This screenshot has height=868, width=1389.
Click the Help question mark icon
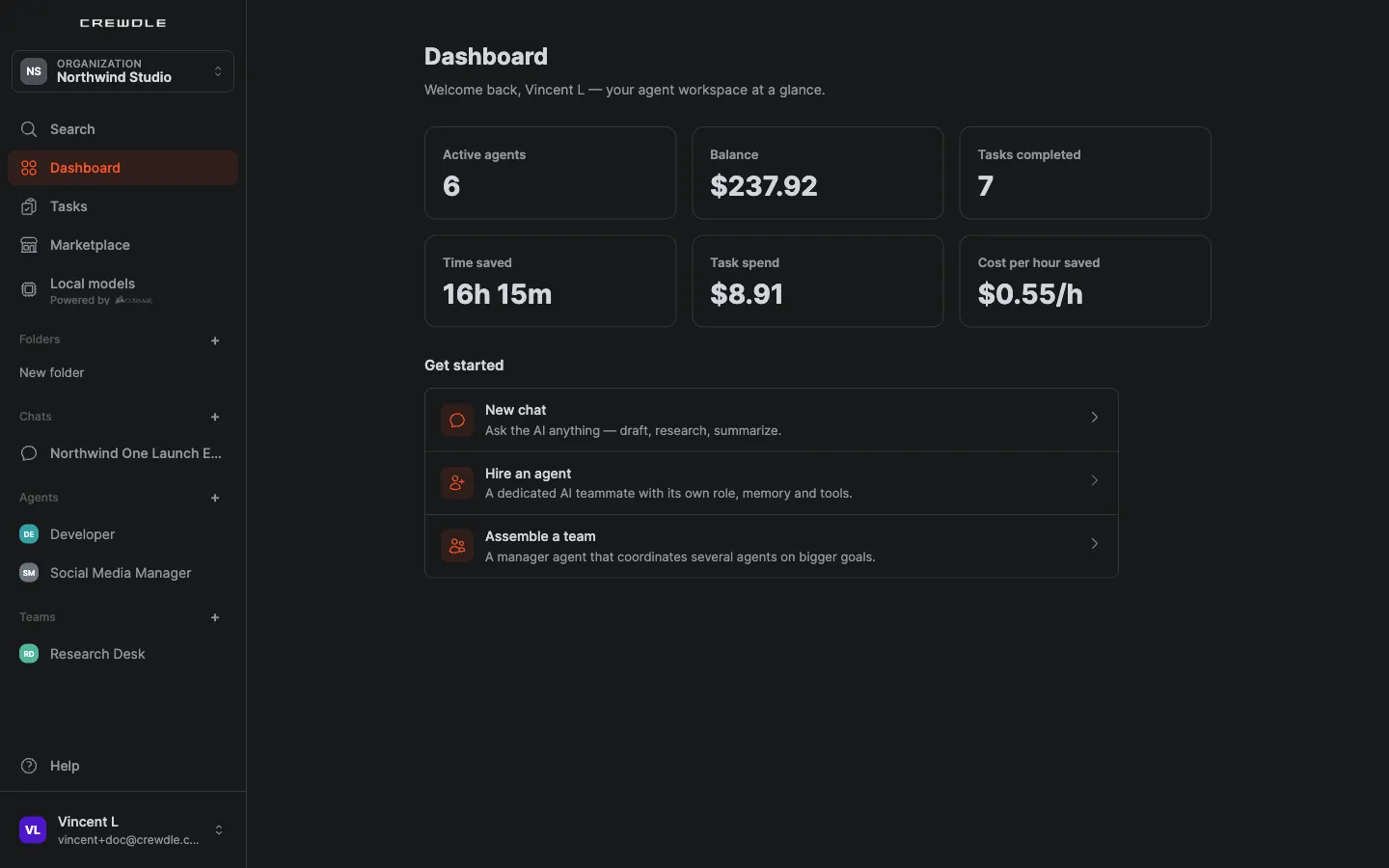click(29, 766)
